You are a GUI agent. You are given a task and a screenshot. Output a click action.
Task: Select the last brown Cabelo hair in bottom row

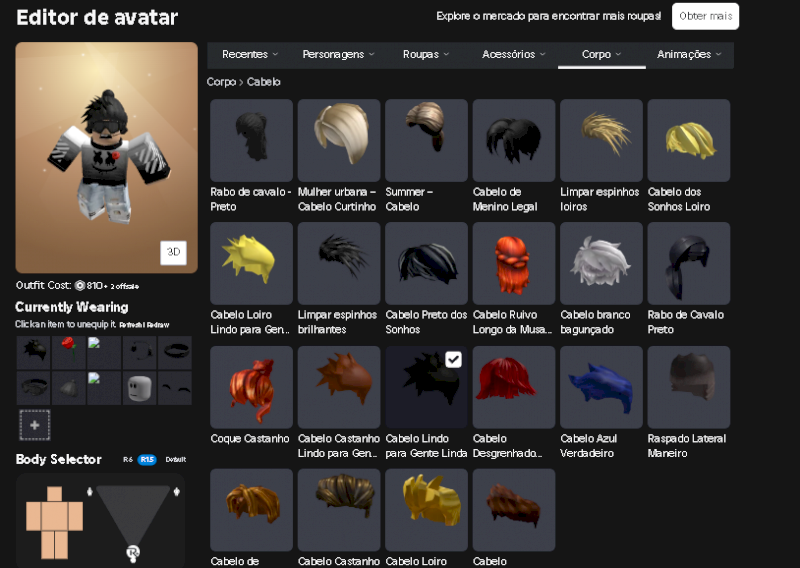[514, 510]
